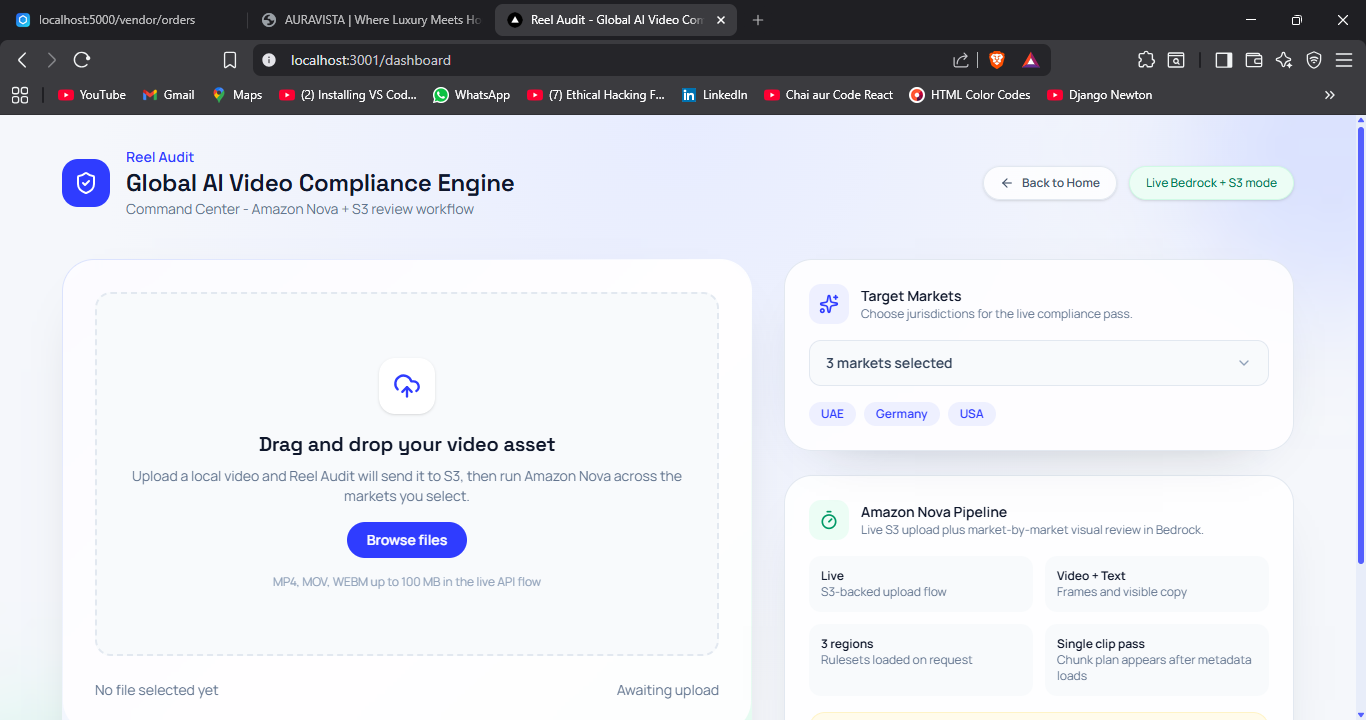Switch to the AURAVISTA tab
The image size is (1366, 720).
pos(370,20)
